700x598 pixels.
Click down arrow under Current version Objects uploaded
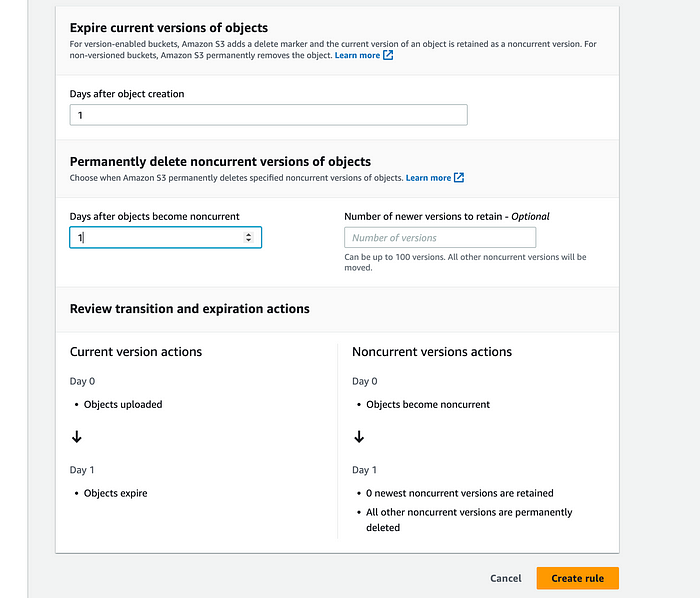coord(77,436)
